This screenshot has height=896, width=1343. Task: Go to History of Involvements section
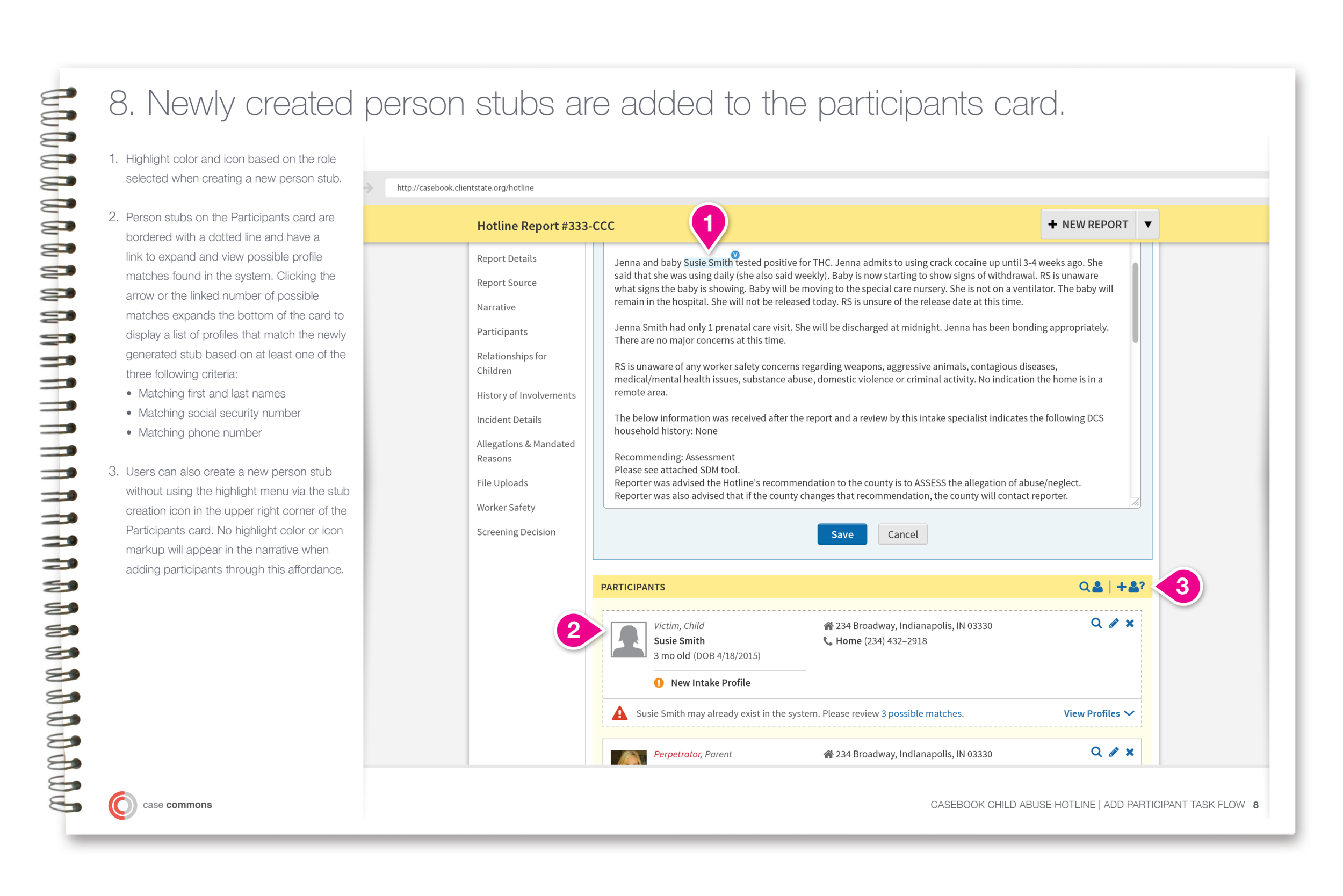pos(526,395)
